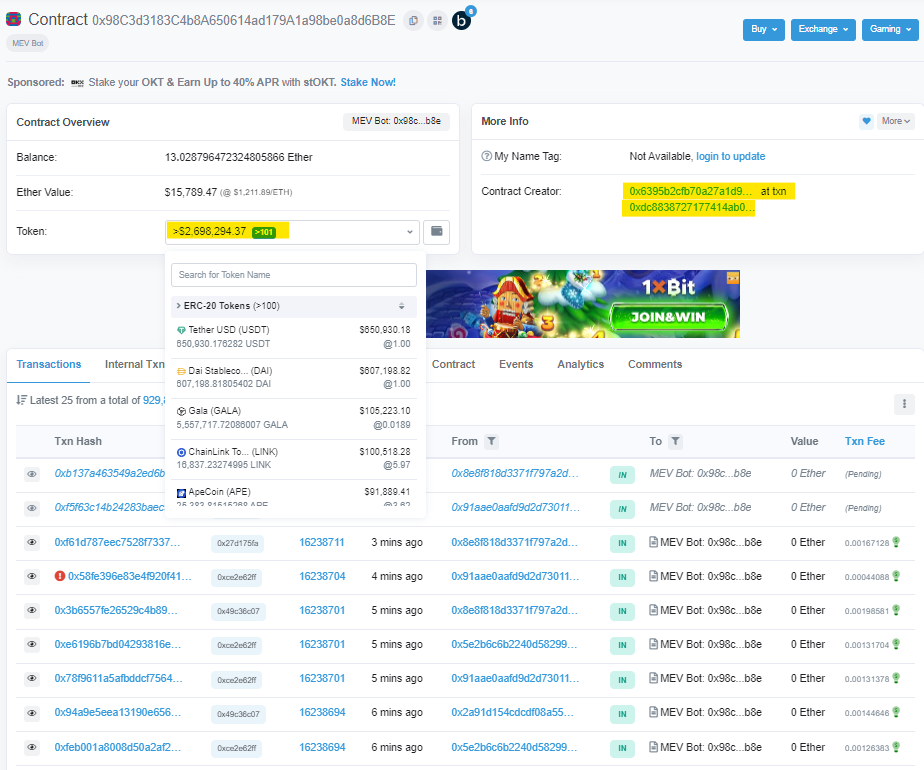Toggle preview eye for 0x94a9e5eea1 transaction

coord(32,713)
